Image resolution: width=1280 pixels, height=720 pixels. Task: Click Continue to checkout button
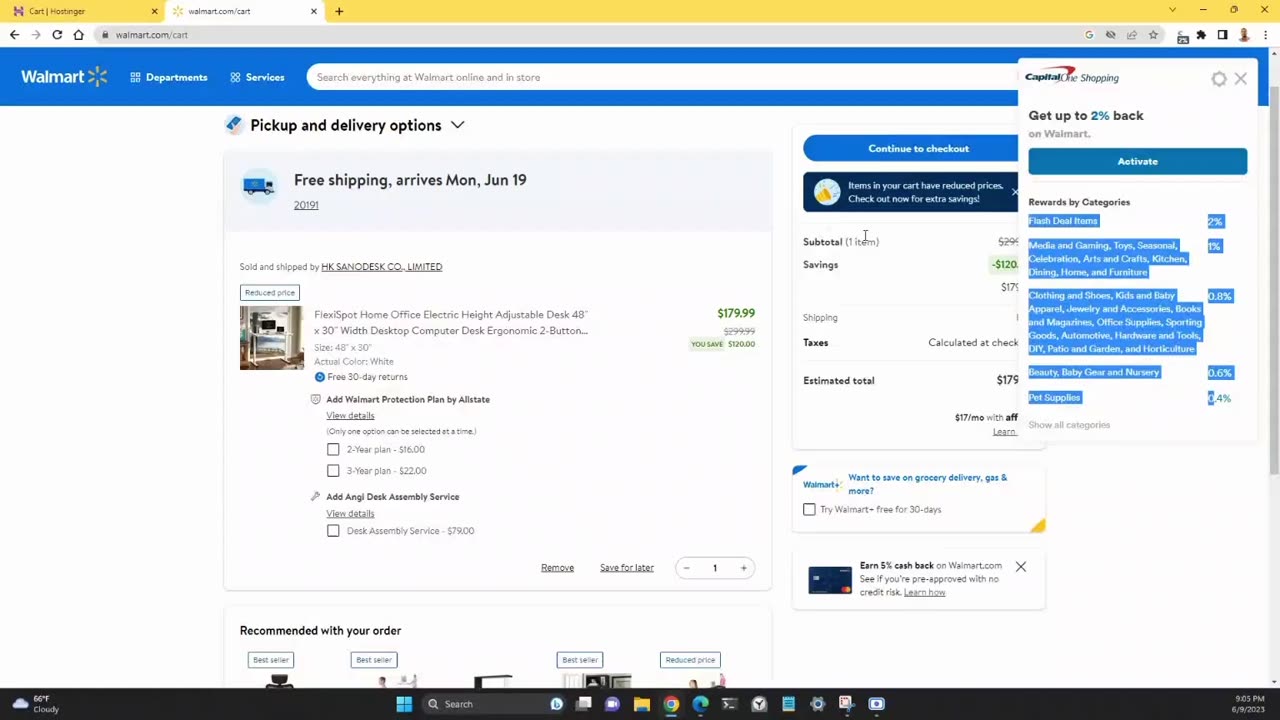point(918,149)
